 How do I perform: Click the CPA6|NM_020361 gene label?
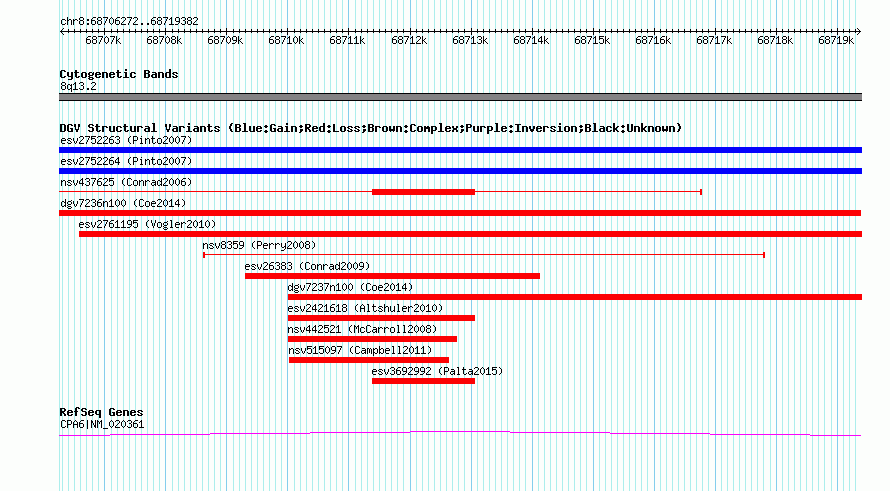click(x=102, y=425)
